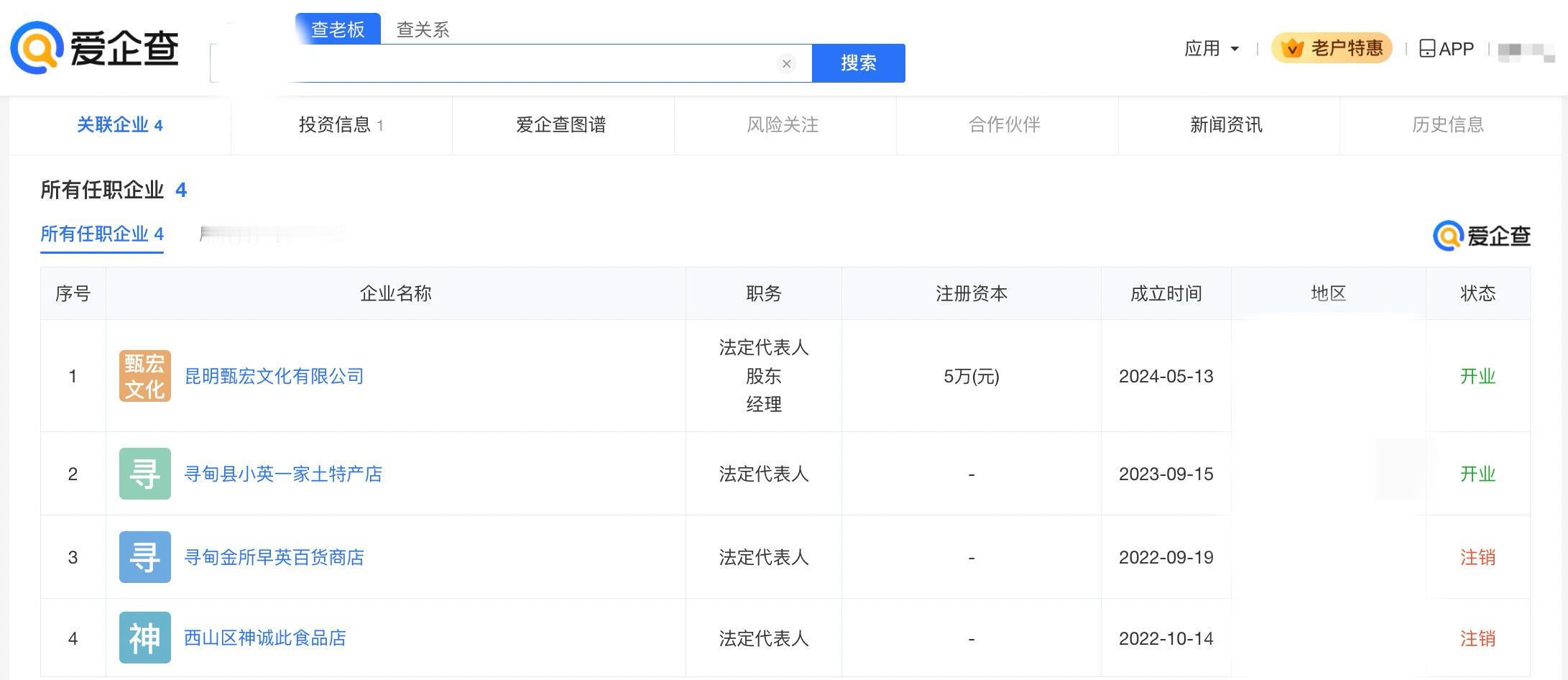Click the 所有任职企业 section heading

point(102,190)
